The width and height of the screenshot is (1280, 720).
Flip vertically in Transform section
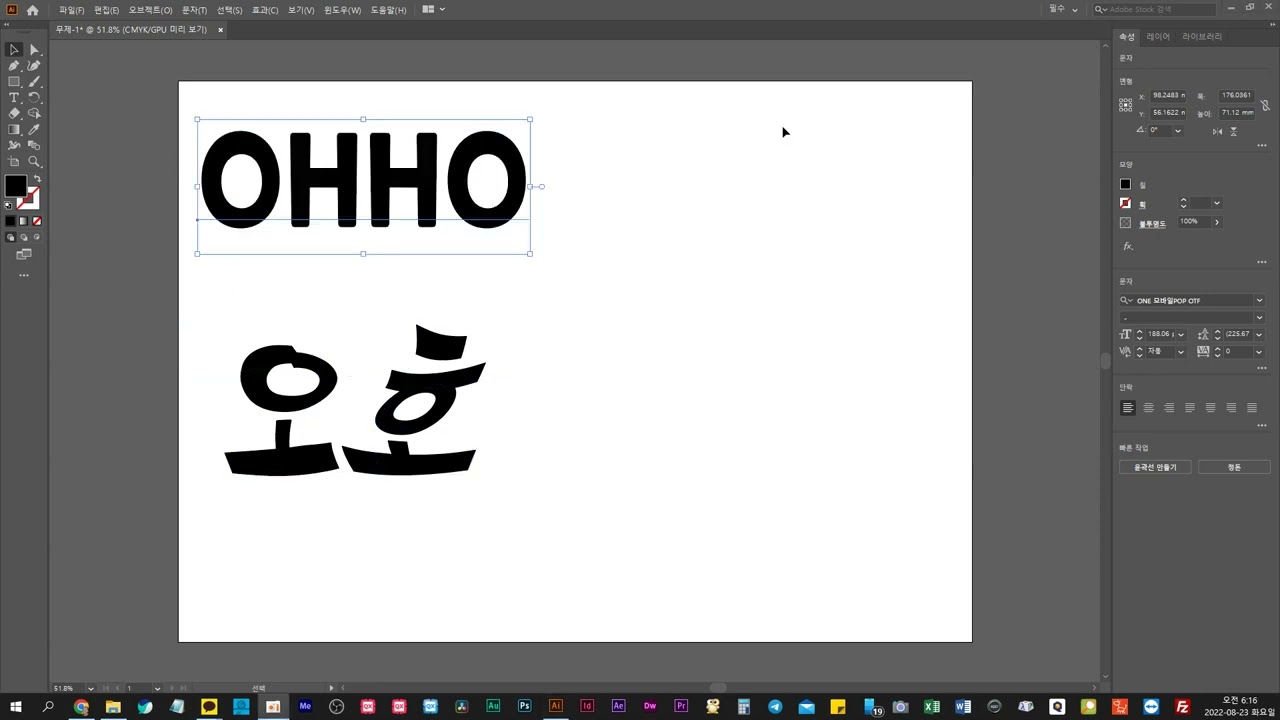(x=1234, y=132)
